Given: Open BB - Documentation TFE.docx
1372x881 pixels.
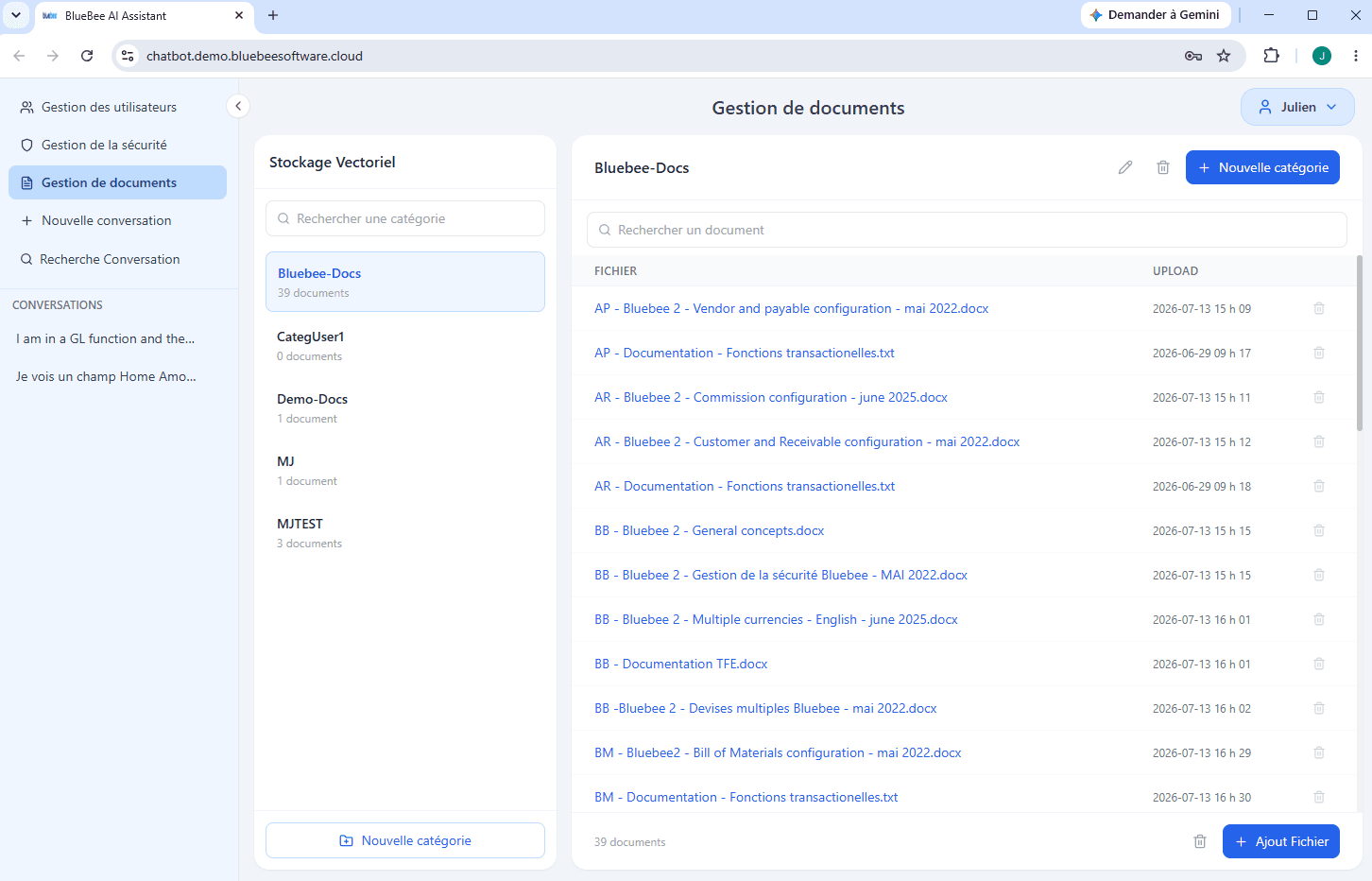Looking at the screenshot, I should pyautogui.click(x=680, y=664).
